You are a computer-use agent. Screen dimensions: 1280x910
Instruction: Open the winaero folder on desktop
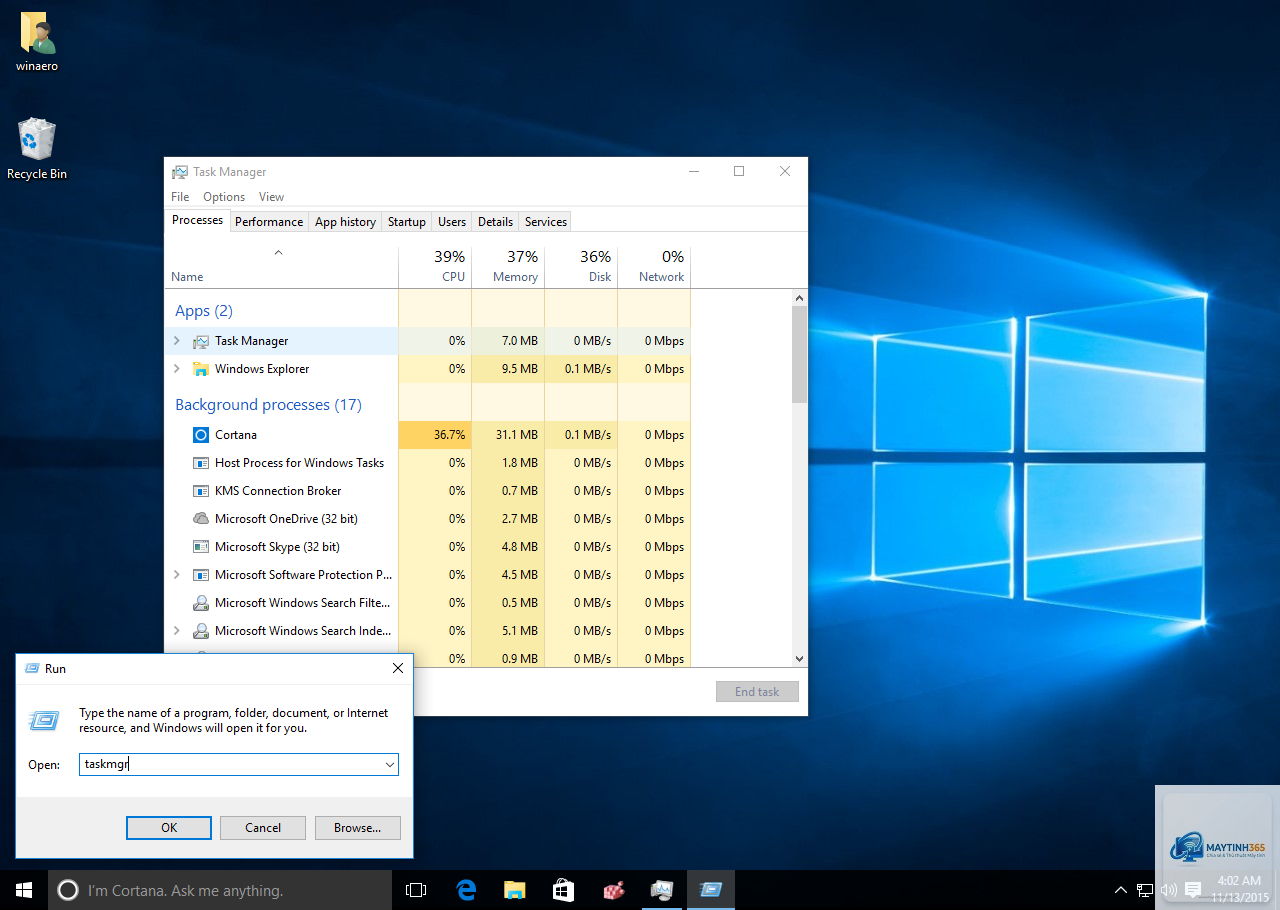37,42
